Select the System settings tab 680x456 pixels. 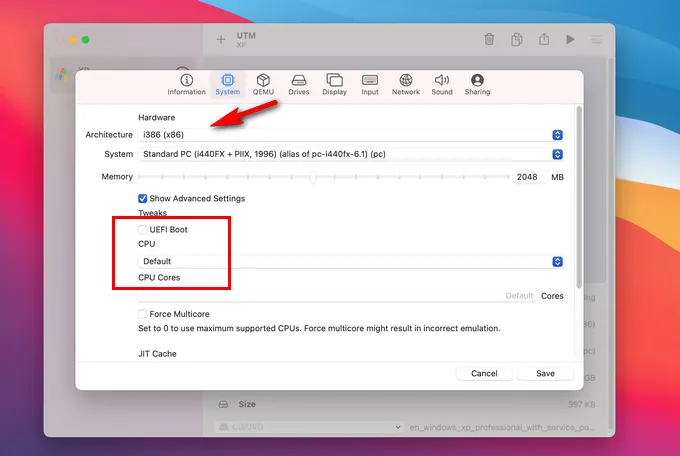point(227,85)
